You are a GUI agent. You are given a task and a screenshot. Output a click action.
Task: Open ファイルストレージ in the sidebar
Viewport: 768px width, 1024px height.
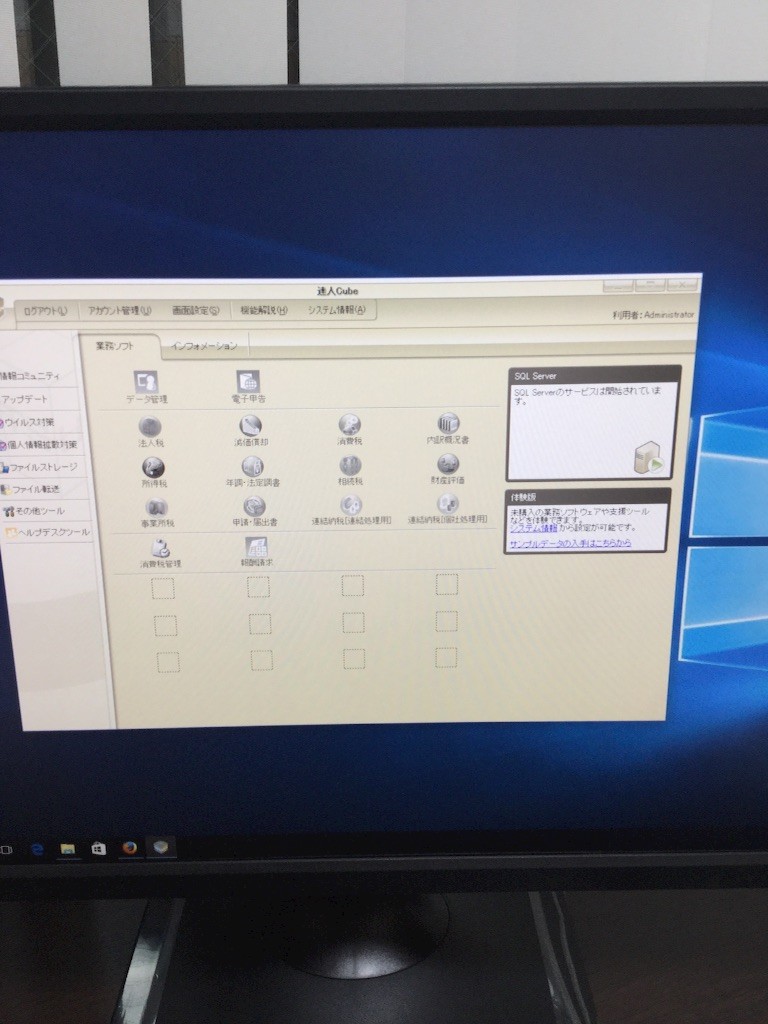(40, 467)
